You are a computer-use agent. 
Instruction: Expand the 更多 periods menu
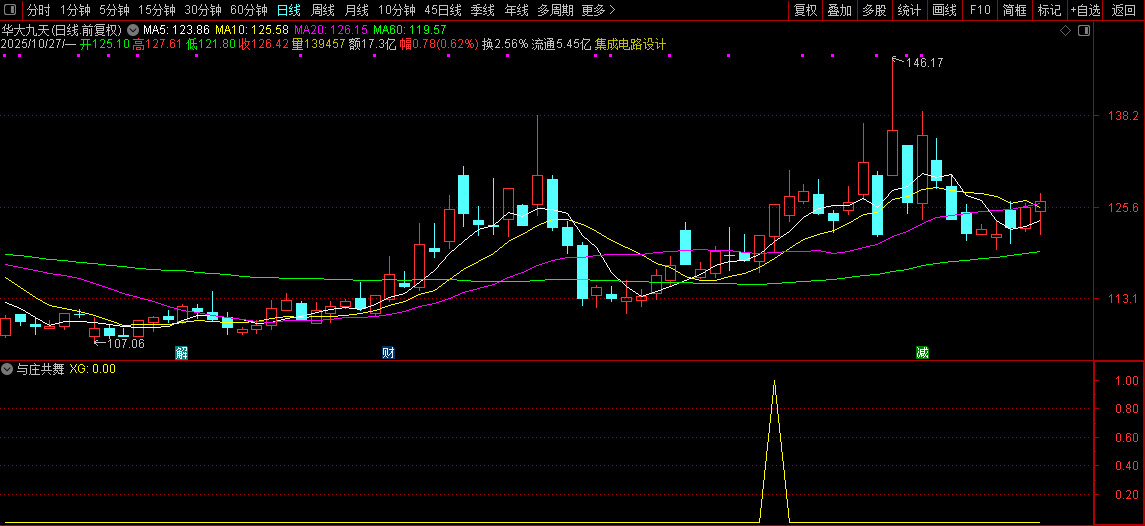pyautogui.click(x=597, y=10)
